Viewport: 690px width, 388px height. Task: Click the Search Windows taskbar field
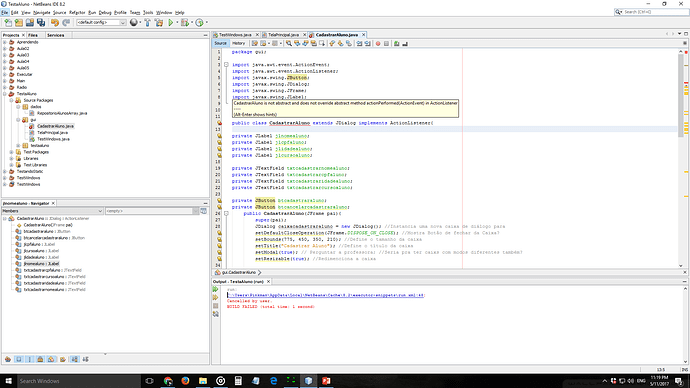coord(79,381)
